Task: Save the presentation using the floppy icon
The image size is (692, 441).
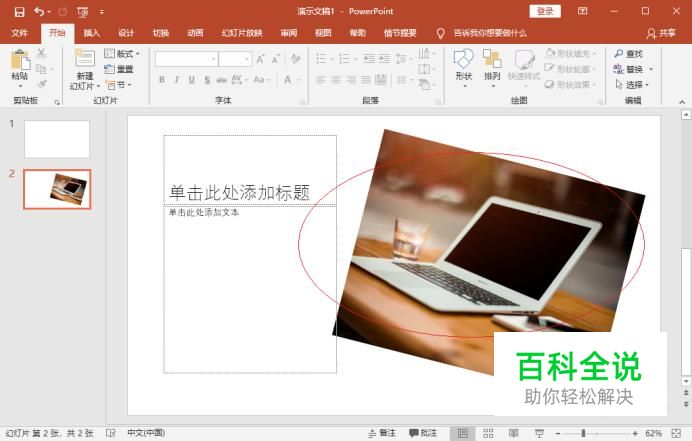Action: 19,12
